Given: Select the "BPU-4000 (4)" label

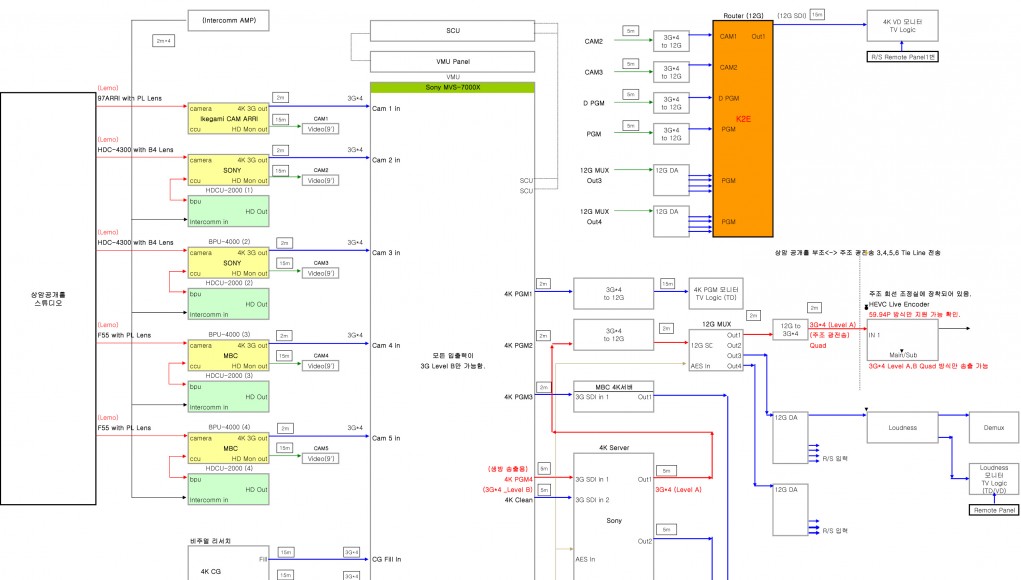Looking at the screenshot, I should (229, 427).
